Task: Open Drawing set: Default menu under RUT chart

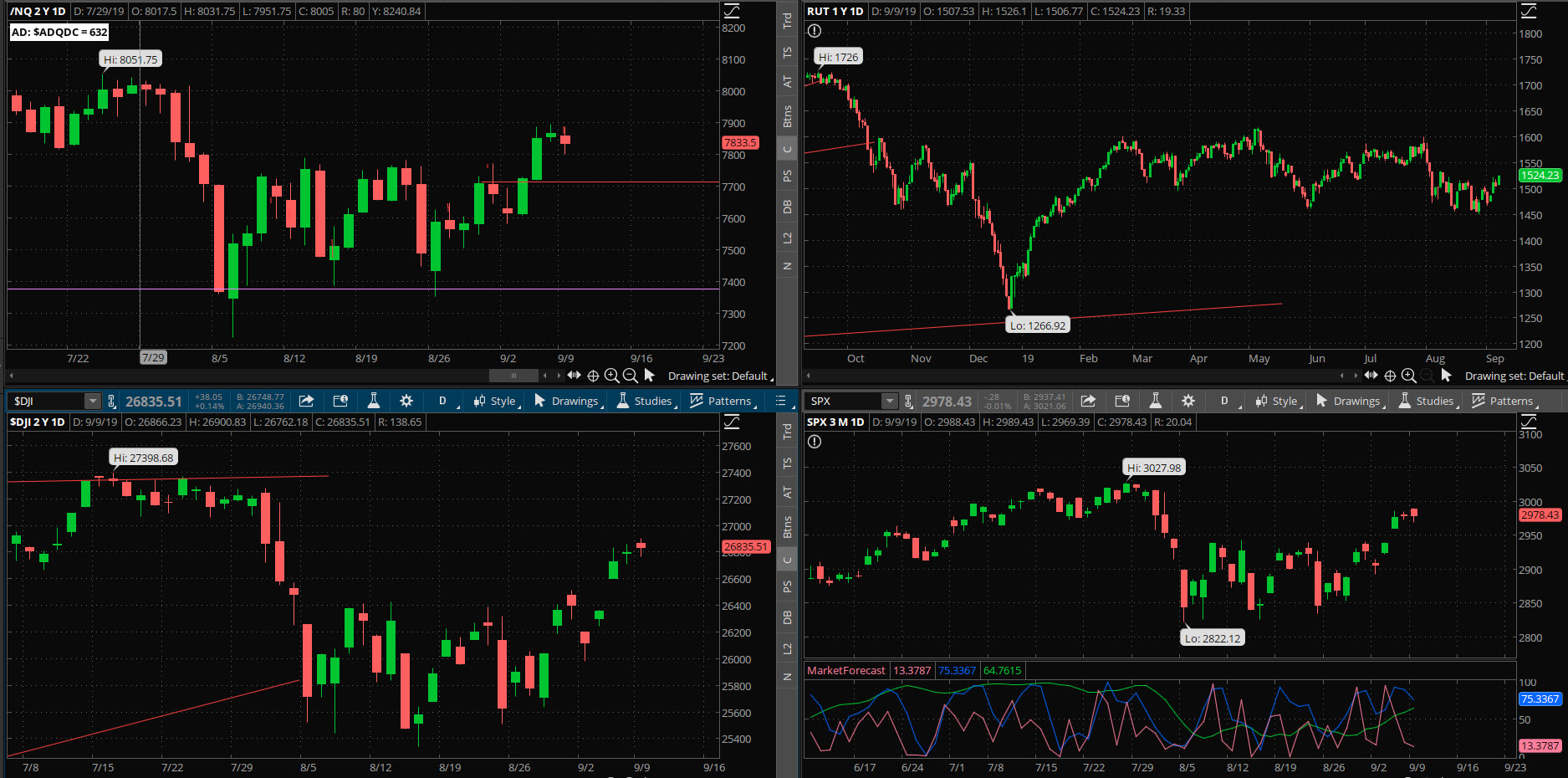Action: click(1515, 376)
